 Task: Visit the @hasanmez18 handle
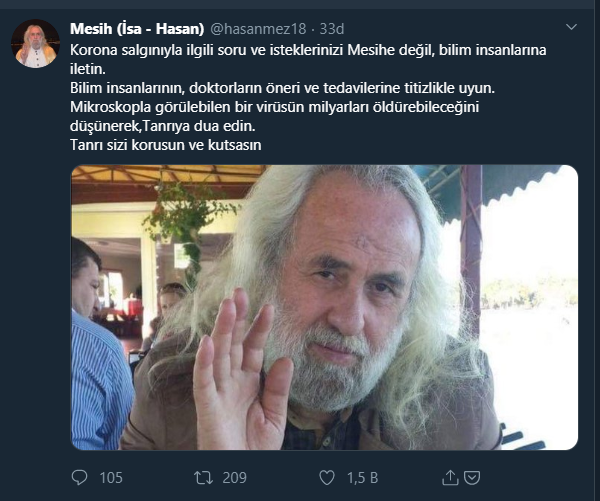[258, 29]
